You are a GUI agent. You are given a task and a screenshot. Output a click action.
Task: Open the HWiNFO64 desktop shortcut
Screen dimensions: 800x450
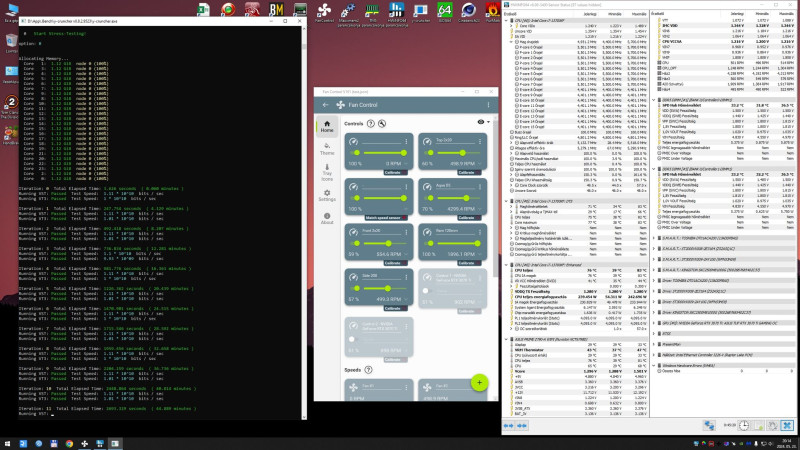coord(396,14)
